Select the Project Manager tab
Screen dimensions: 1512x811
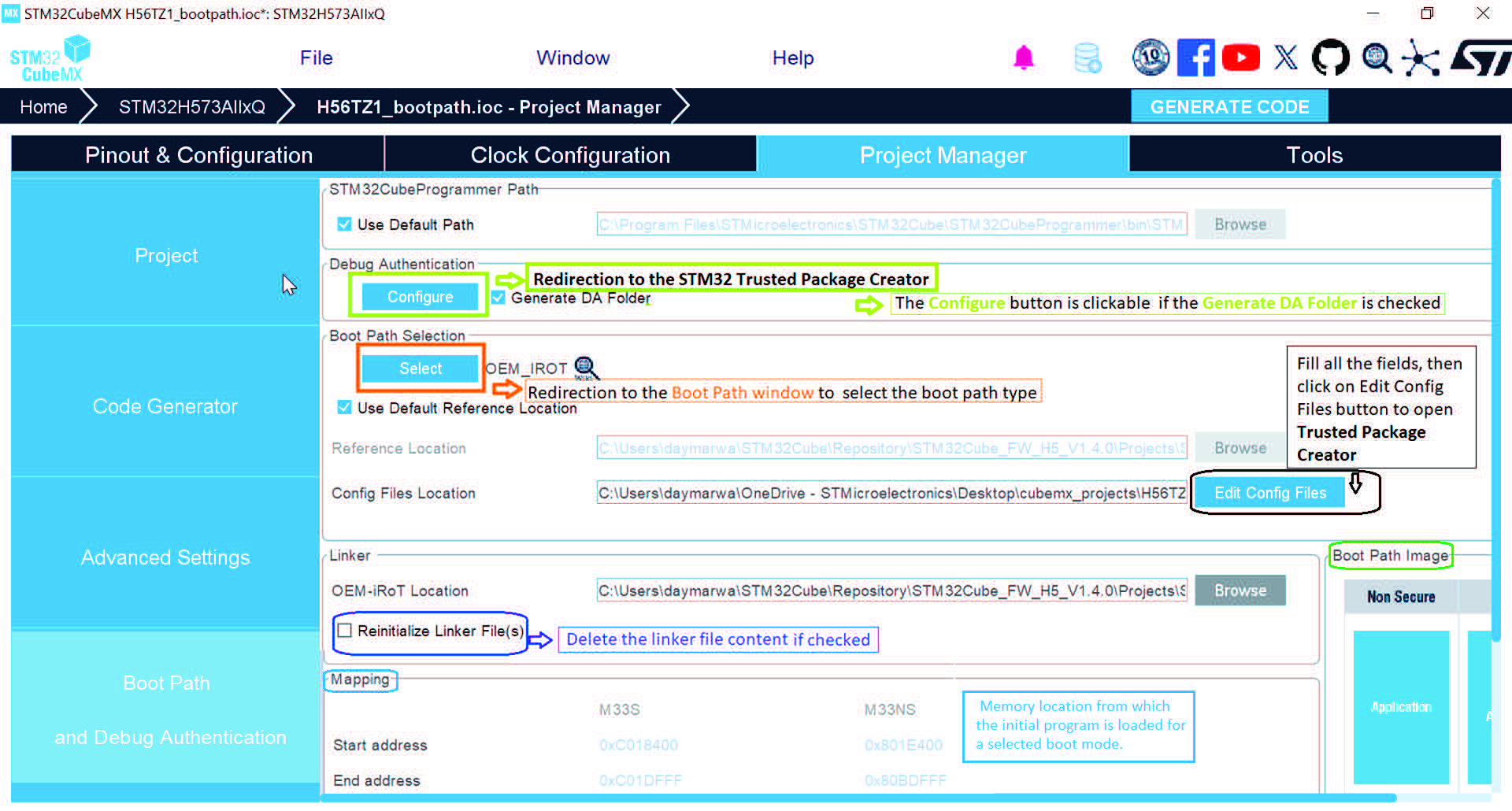coord(943,155)
